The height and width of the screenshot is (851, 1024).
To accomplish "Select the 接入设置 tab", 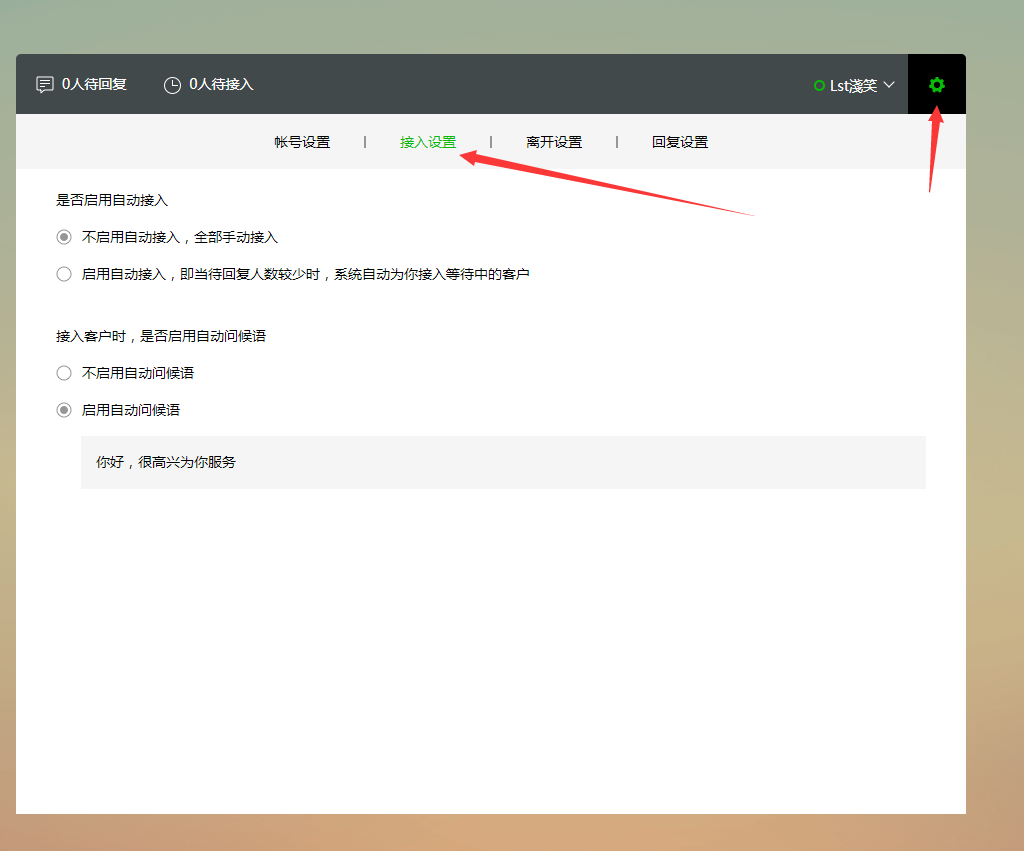I will pos(428,142).
